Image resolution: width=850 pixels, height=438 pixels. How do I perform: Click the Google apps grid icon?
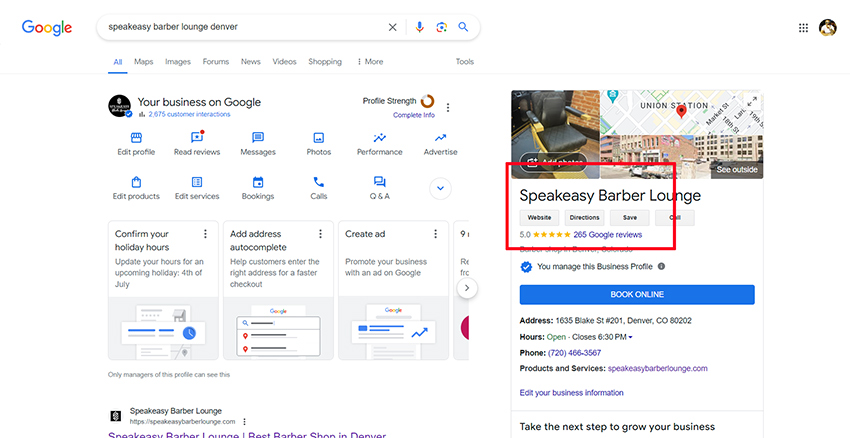803,28
